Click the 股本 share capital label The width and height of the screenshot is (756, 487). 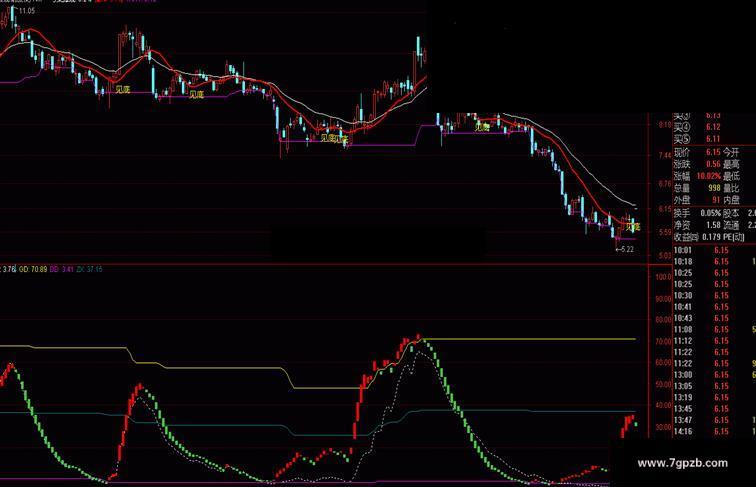pos(731,213)
